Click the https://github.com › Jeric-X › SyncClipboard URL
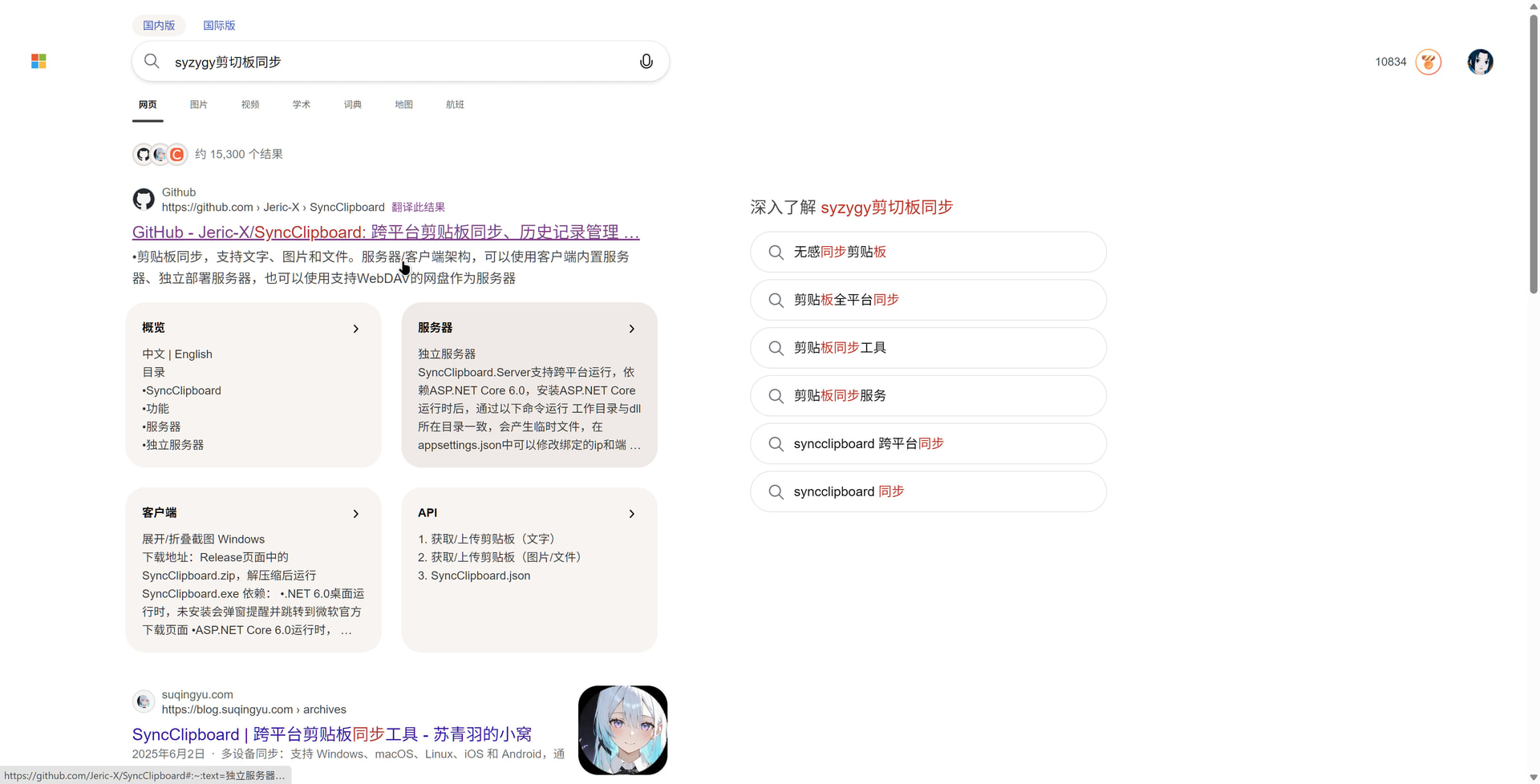The image size is (1540, 784). pyautogui.click(x=274, y=208)
